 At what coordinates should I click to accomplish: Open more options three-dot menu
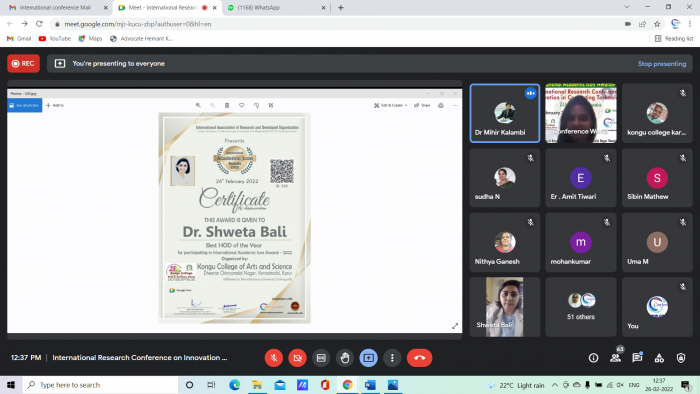[392, 358]
